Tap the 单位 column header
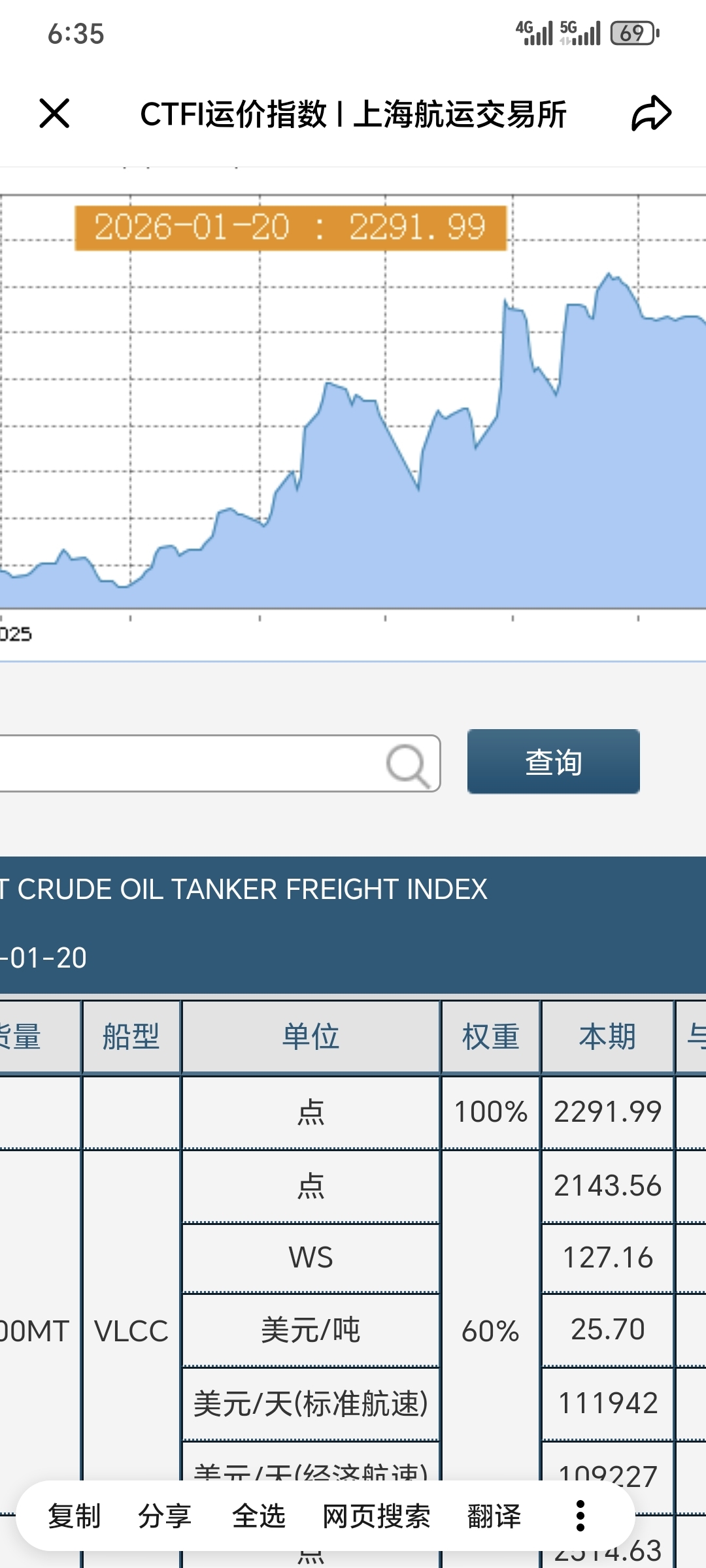Image resolution: width=706 pixels, height=1568 pixels. tap(311, 1037)
